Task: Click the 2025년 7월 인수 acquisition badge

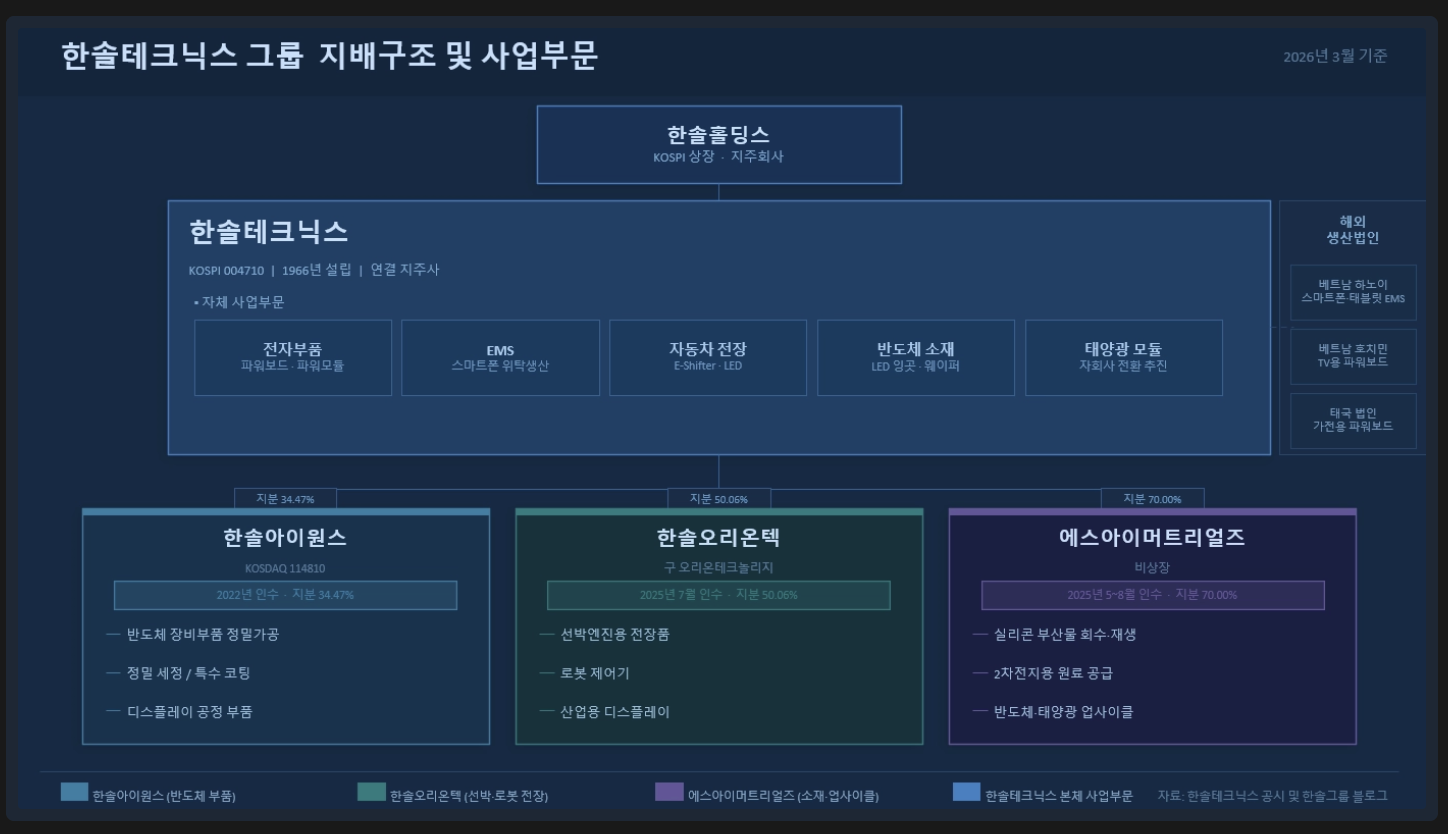Action: click(719, 595)
